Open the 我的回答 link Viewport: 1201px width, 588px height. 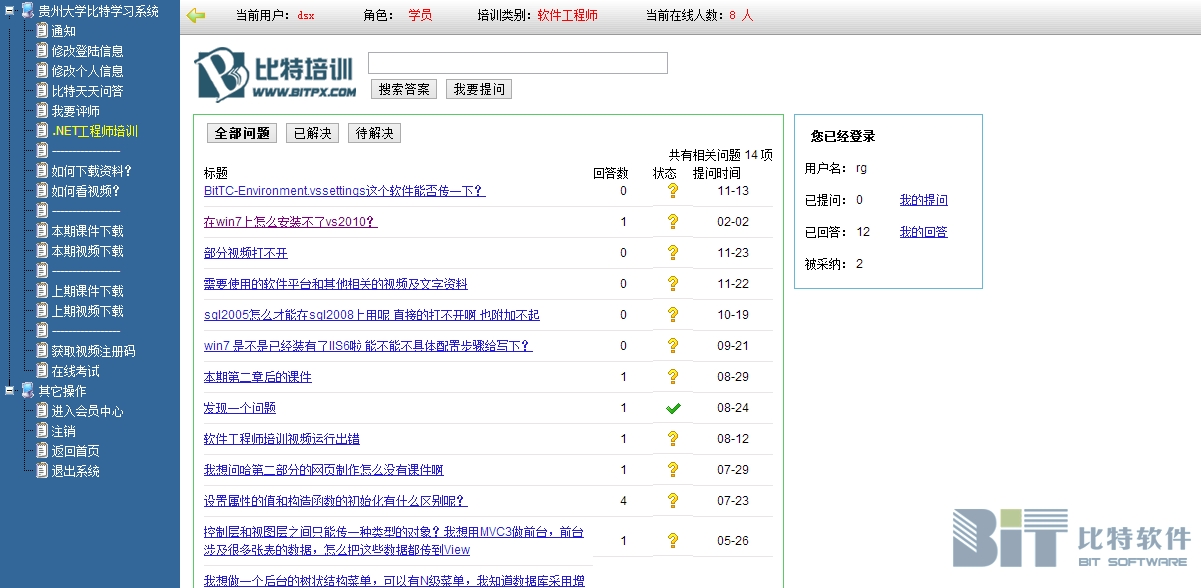coord(923,232)
